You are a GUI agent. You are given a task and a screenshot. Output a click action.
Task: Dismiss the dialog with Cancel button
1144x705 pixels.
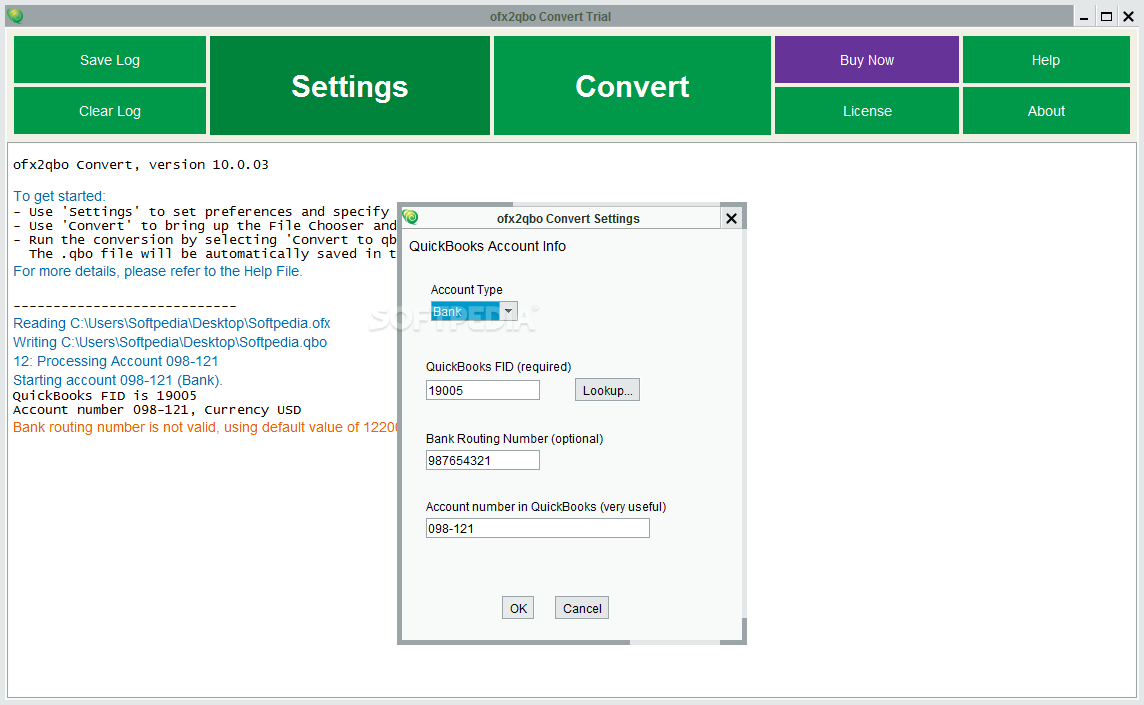(x=581, y=608)
